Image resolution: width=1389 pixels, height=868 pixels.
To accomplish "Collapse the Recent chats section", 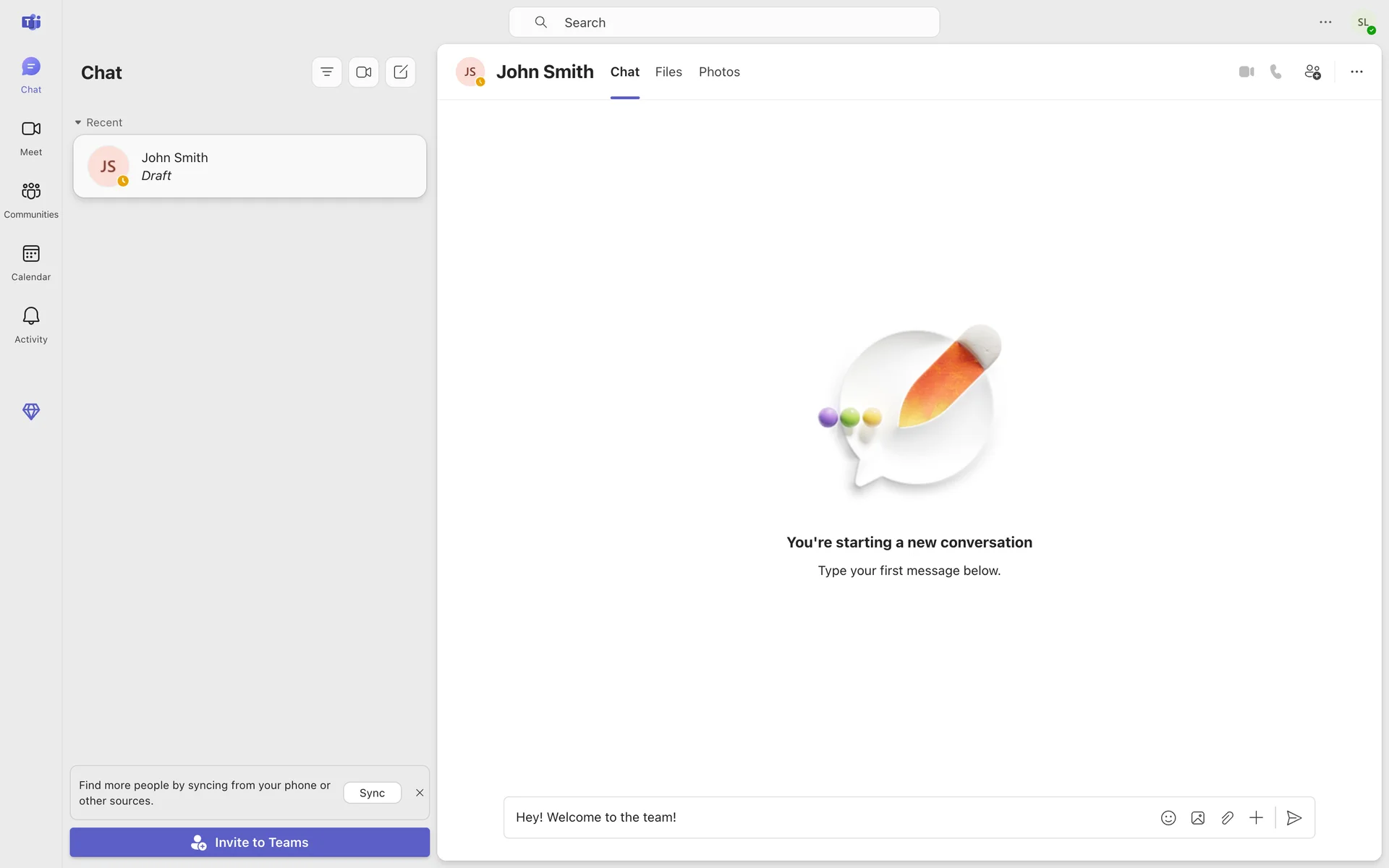I will (78, 122).
